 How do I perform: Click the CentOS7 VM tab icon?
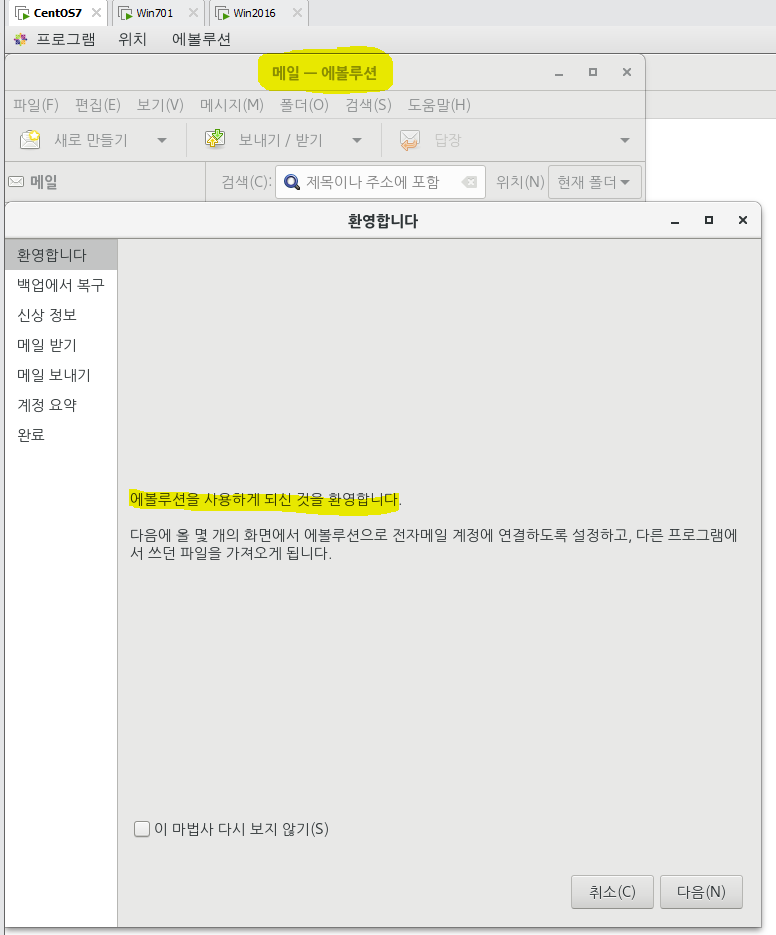pyautogui.click(x=22, y=13)
